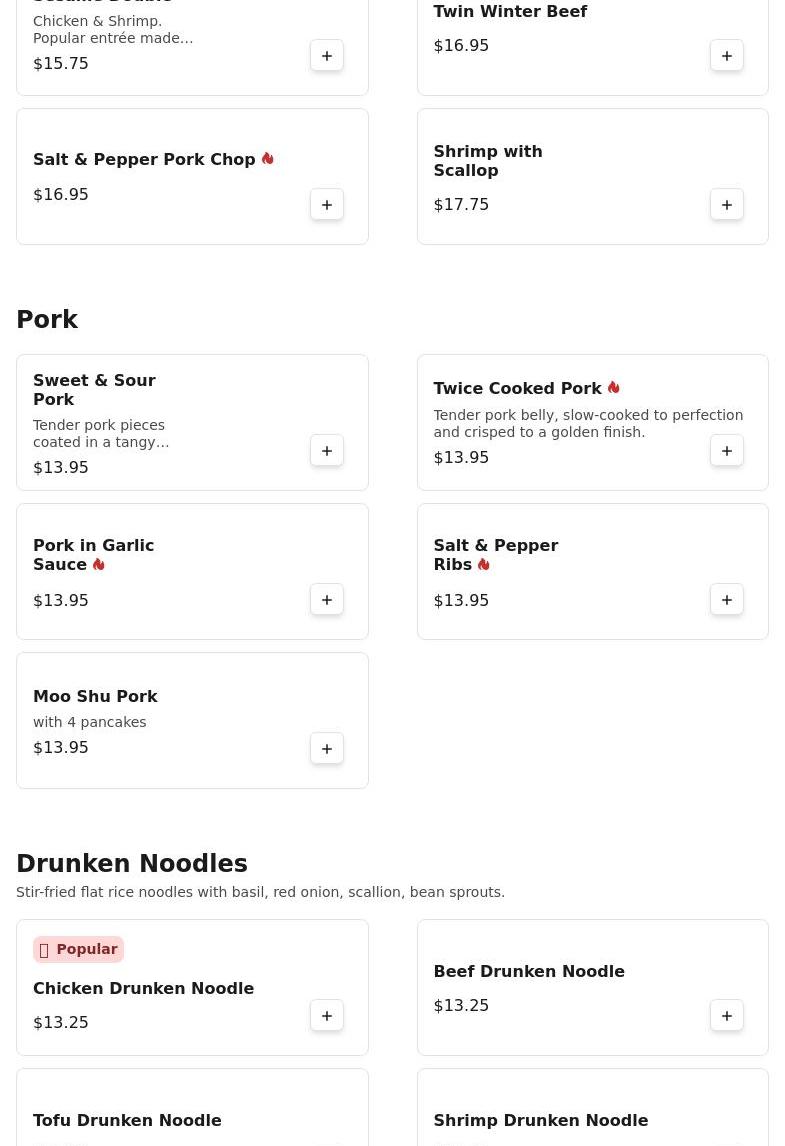Add Shrimp with Scallop to order

coord(727,205)
